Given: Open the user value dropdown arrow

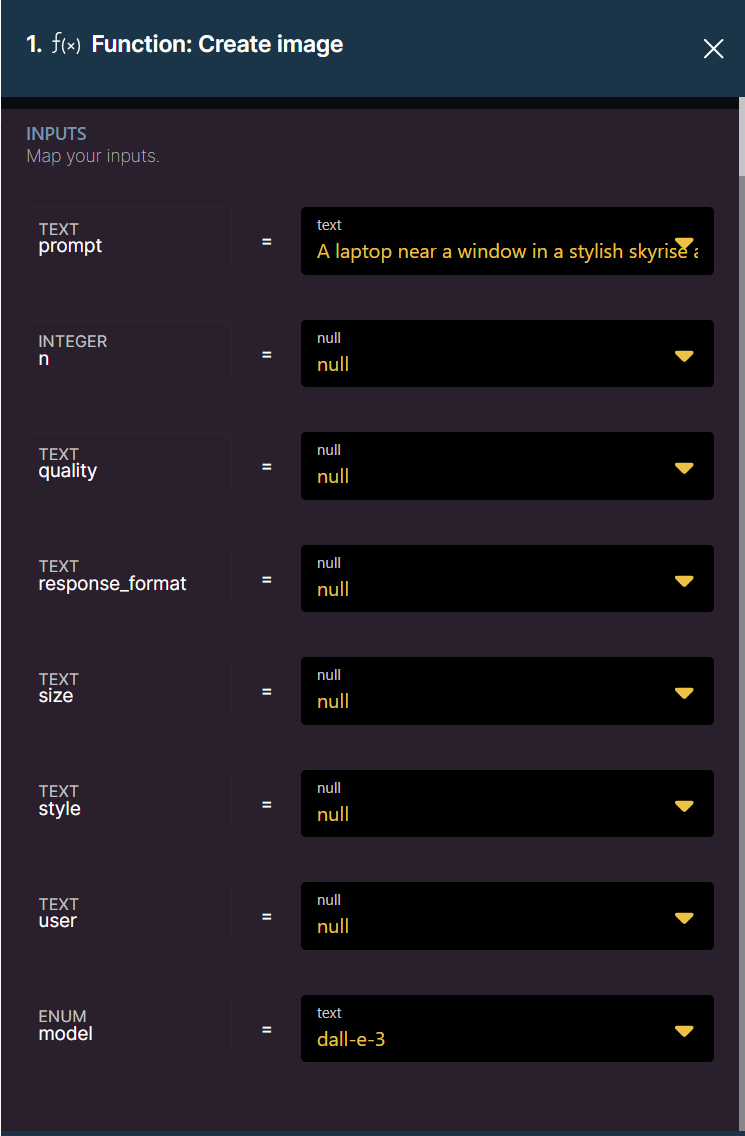Looking at the screenshot, I should coord(684,918).
